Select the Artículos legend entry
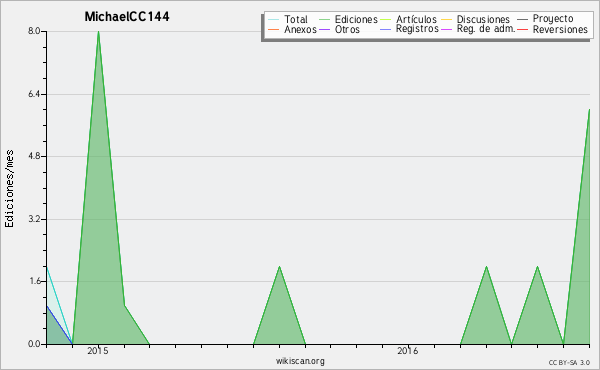 tap(416, 19)
